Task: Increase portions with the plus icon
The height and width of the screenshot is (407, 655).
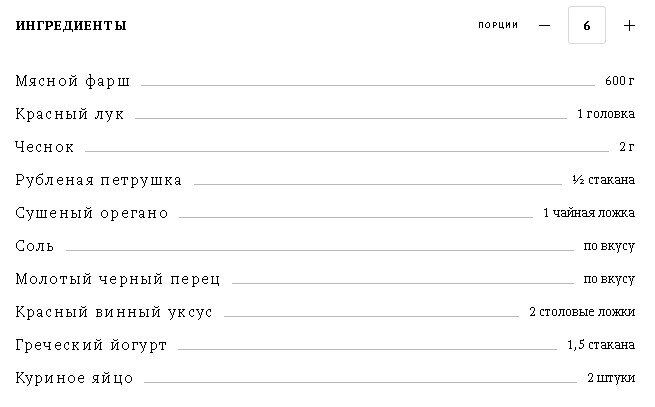Action: coord(629,26)
